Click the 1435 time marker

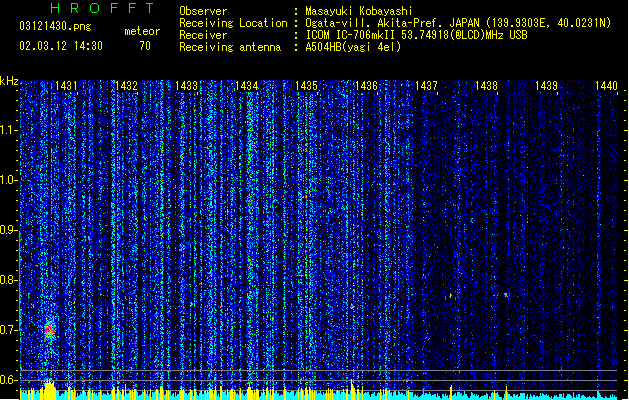point(306,86)
